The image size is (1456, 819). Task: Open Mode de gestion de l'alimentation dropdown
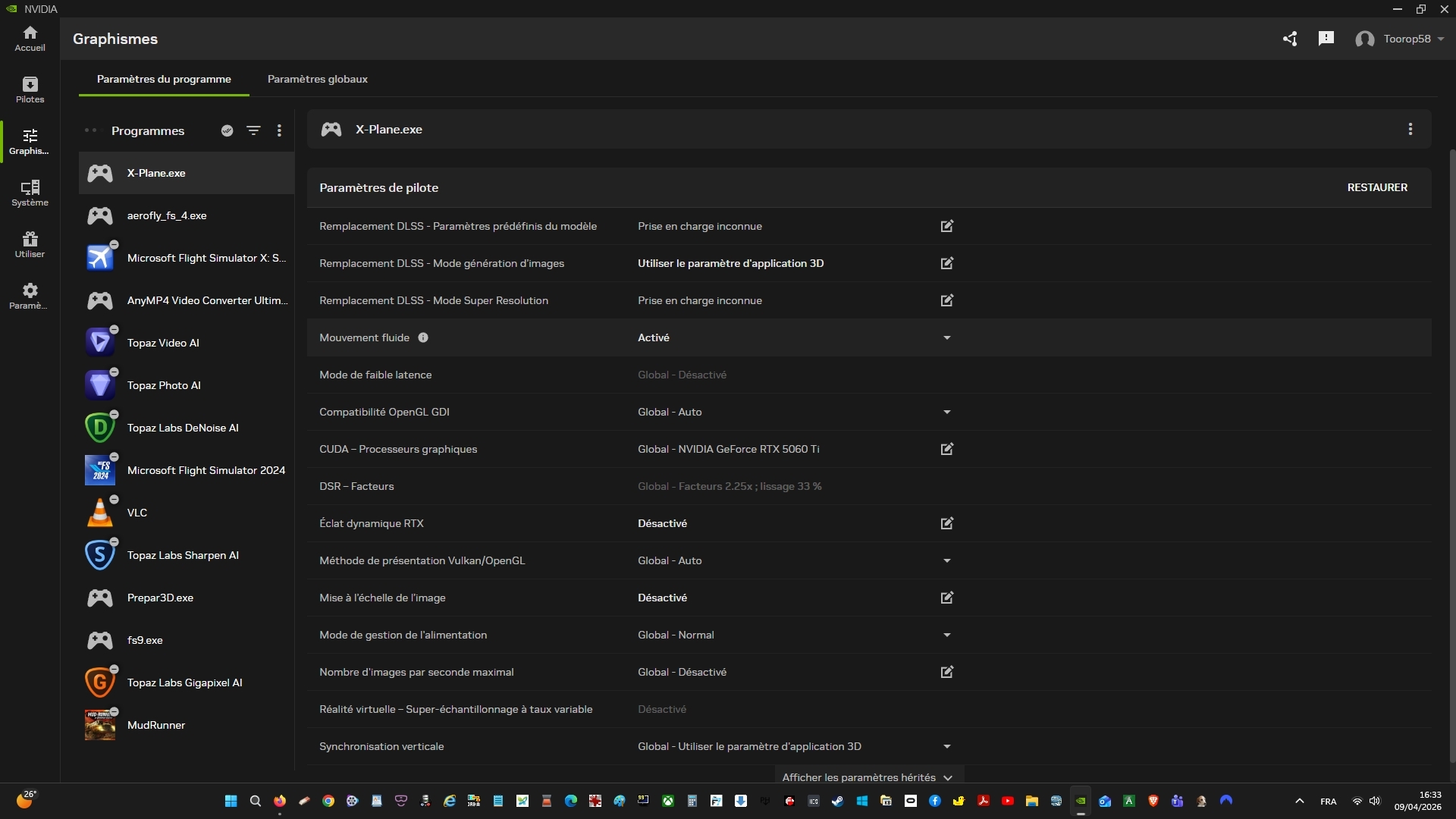point(946,635)
